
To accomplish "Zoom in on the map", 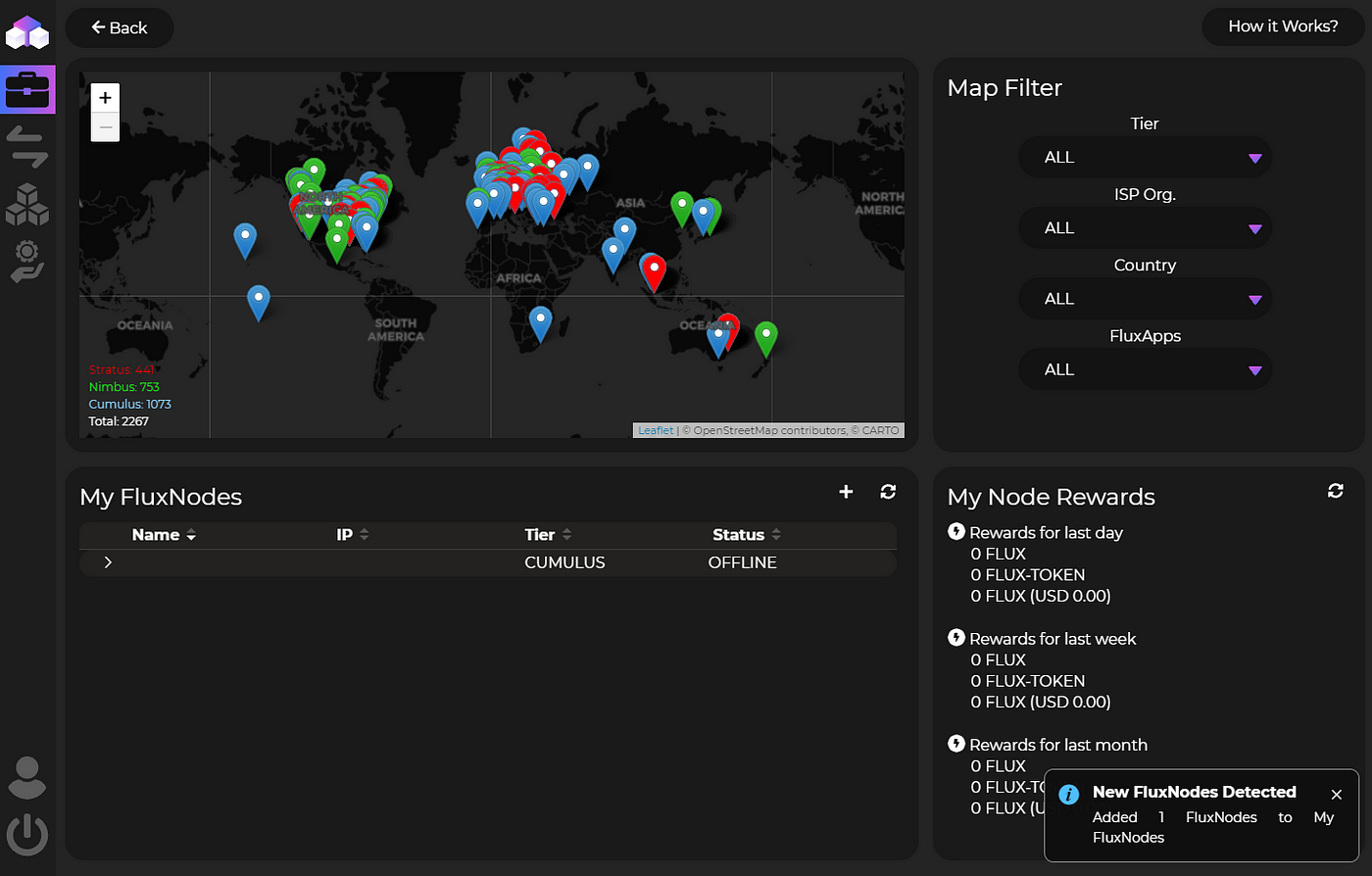I will (105, 98).
